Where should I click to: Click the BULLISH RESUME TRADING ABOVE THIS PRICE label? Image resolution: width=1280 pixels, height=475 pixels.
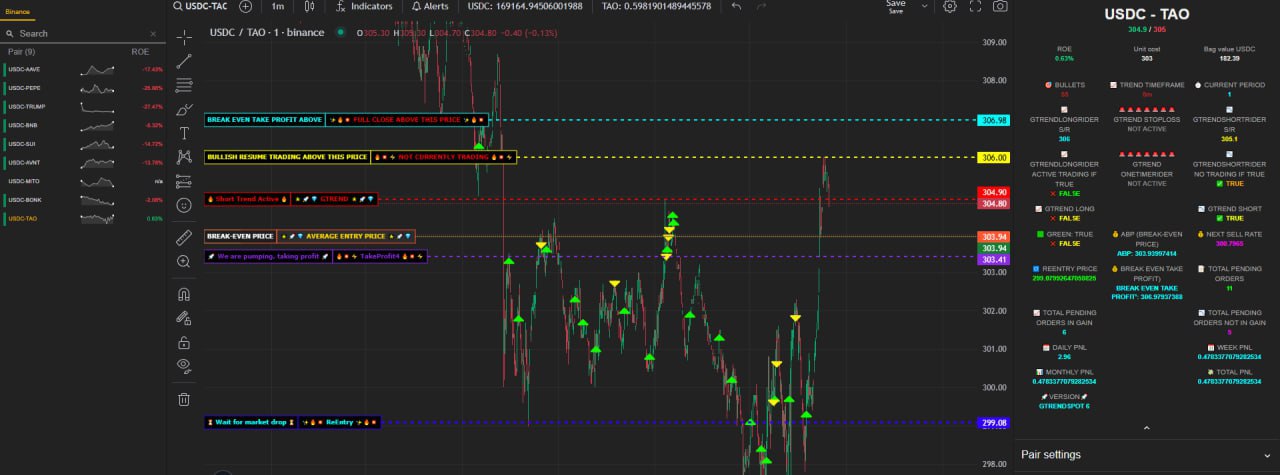(x=287, y=157)
